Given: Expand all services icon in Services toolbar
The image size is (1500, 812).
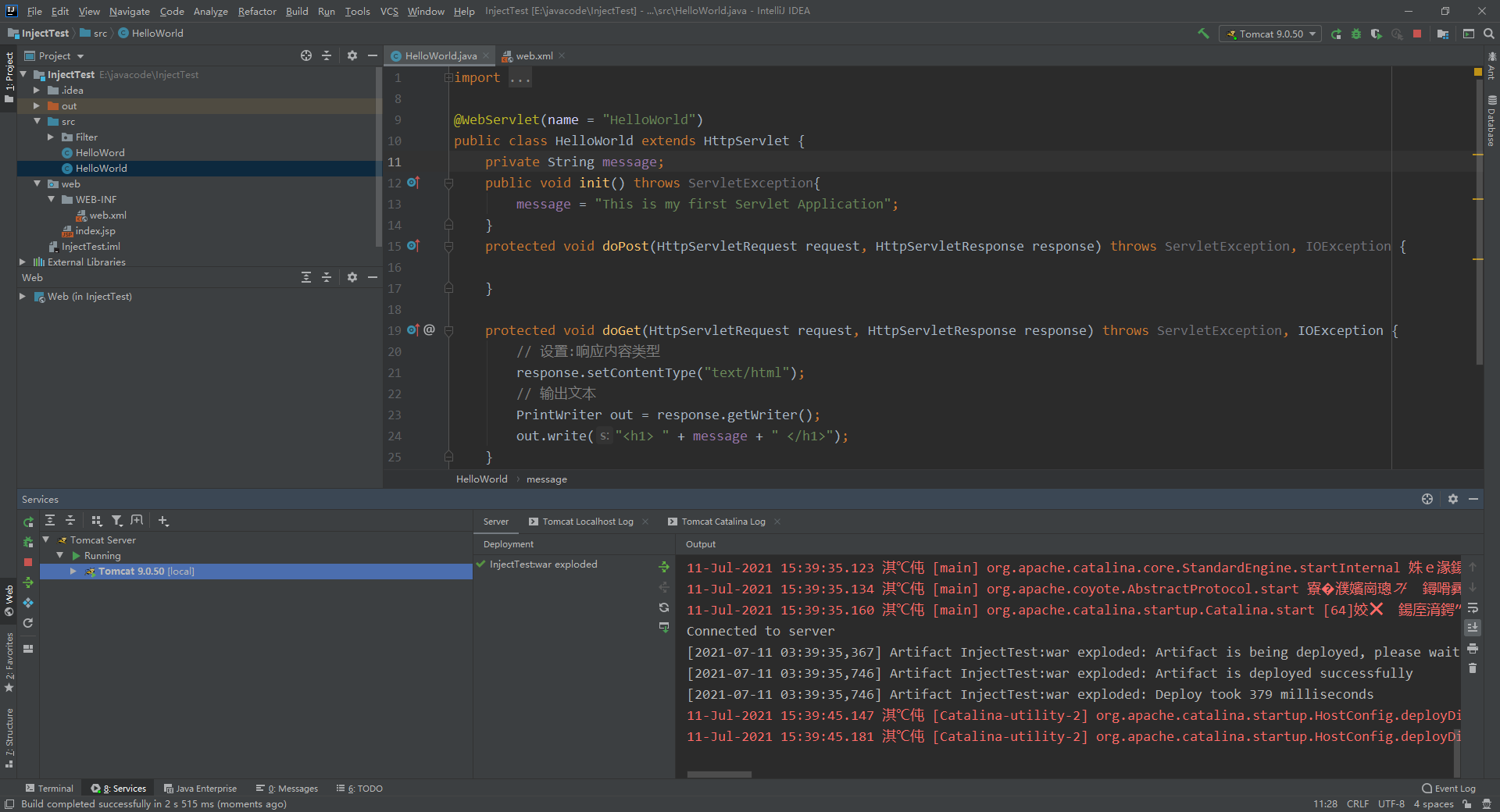Looking at the screenshot, I should 50,520.
